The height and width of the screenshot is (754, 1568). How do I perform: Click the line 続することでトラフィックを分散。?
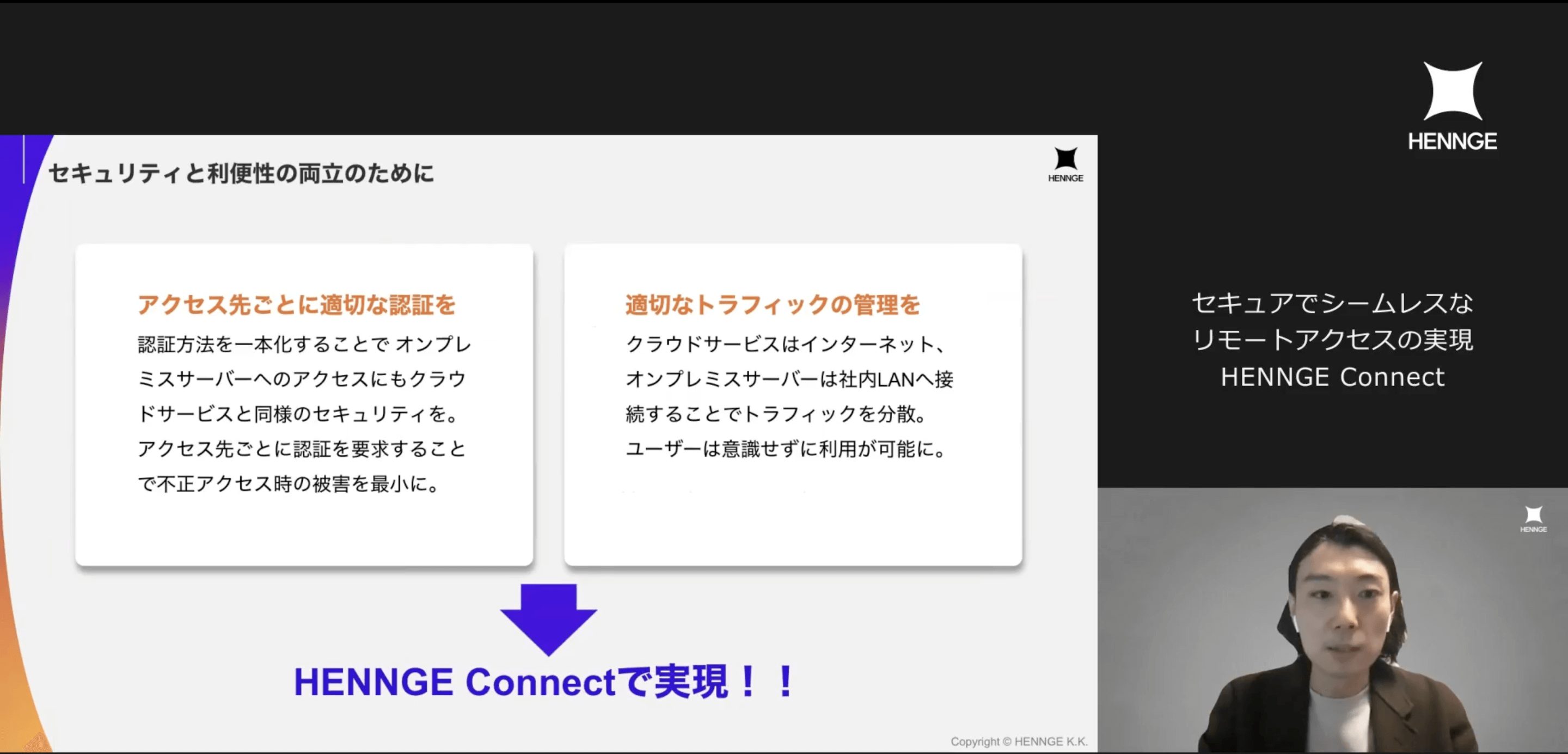click(777, 414)
